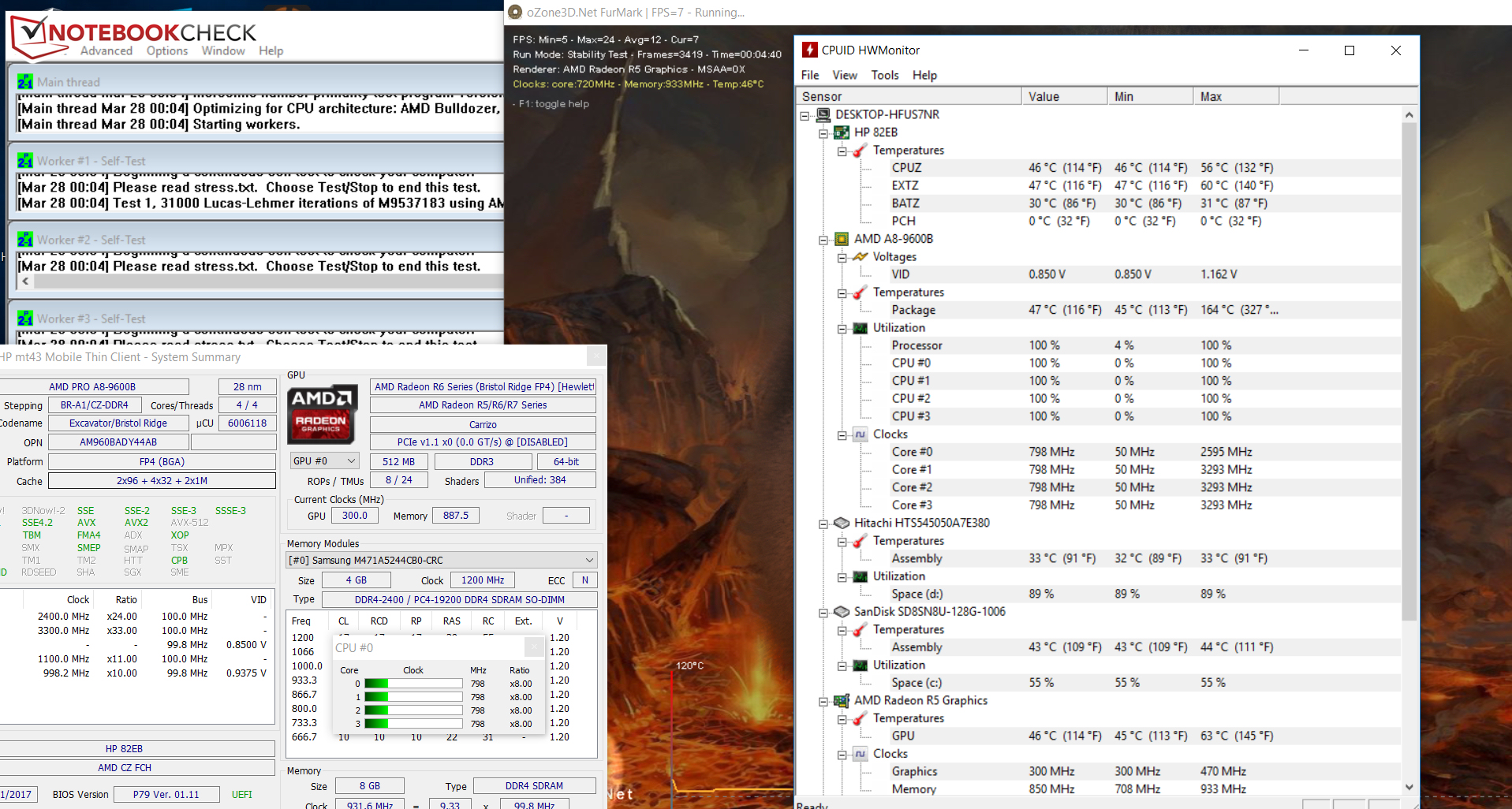1512x809 pixels.
Task: Click the Prime95 icon of Worker #2 window
Action: 25,240
